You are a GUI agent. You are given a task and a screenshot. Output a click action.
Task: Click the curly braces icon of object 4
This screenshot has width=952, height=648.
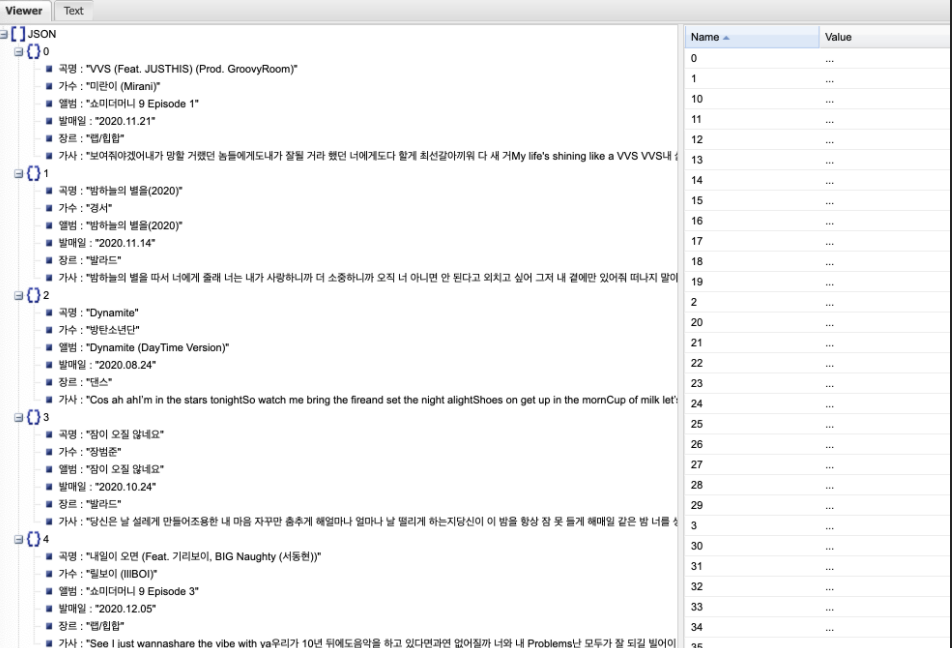(x=33, y=539)
